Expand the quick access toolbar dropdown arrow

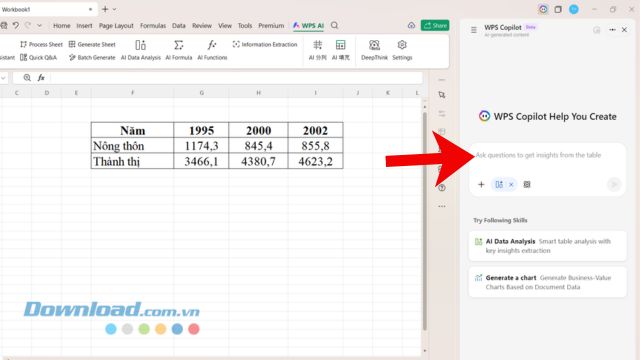(39, 25)
